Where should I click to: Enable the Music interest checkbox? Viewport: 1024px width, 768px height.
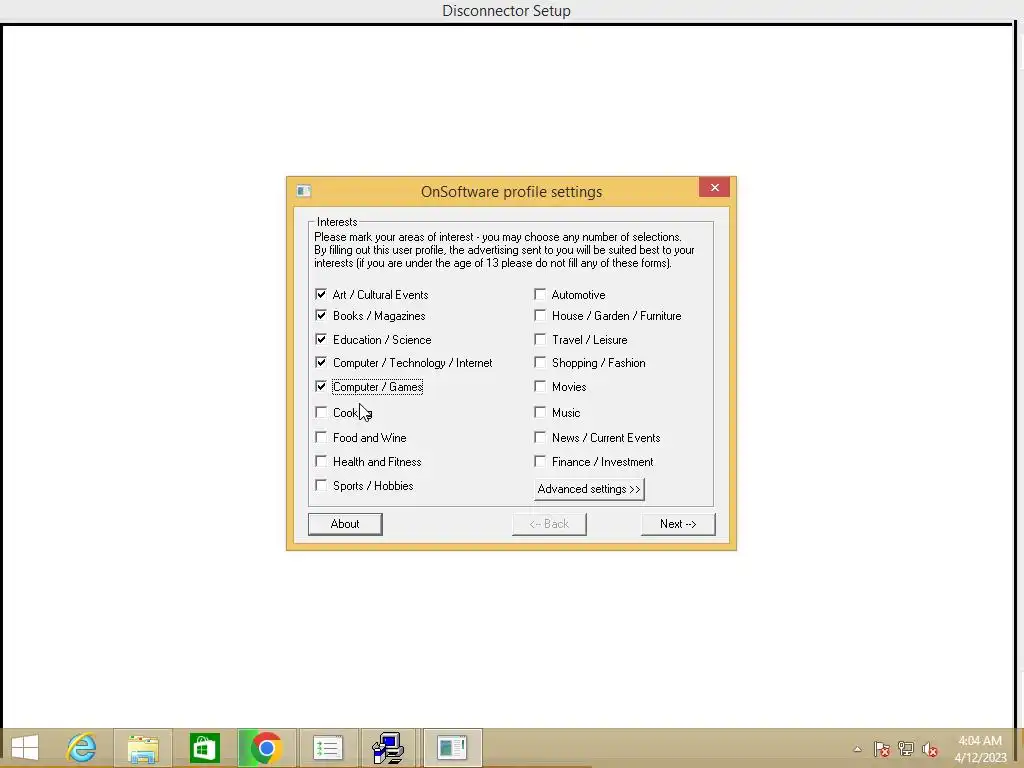tap(540, 413)
